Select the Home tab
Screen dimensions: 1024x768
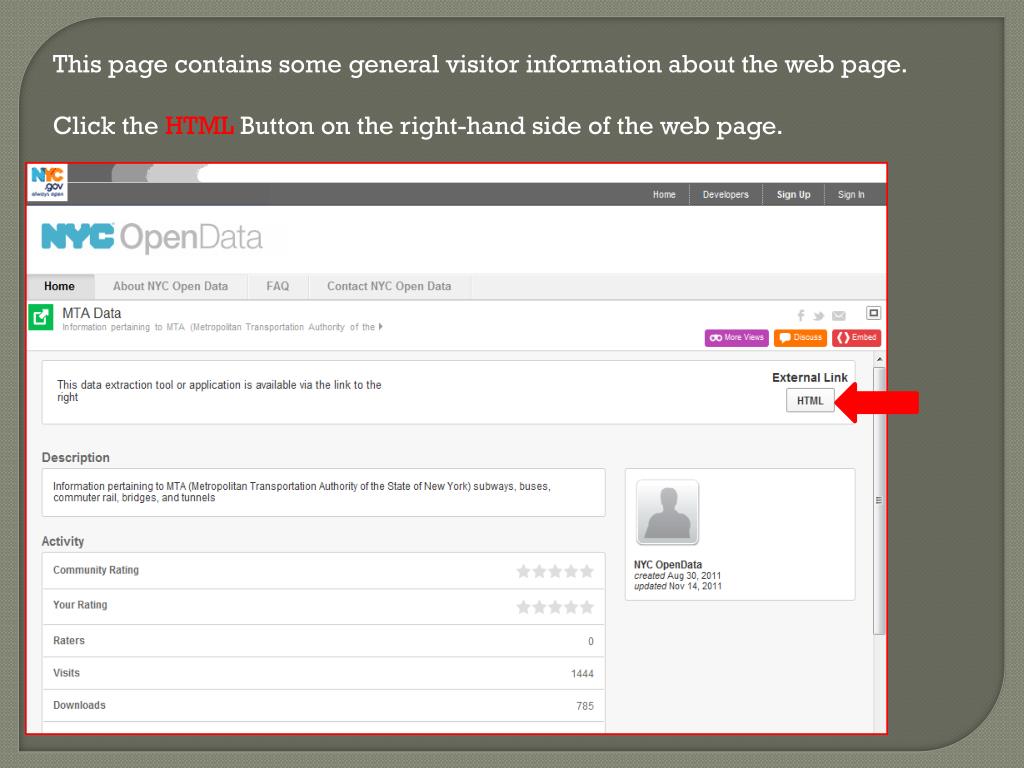click(59, 286)
